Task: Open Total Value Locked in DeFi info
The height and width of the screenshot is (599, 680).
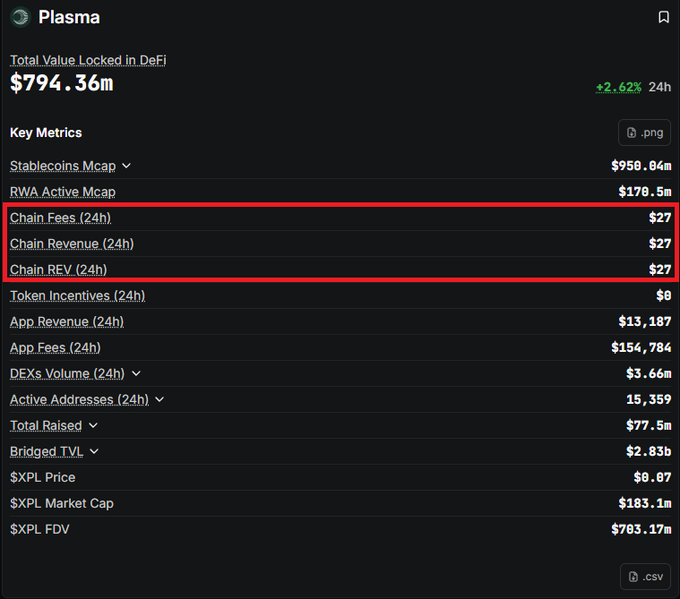Action: click(88, 60)
